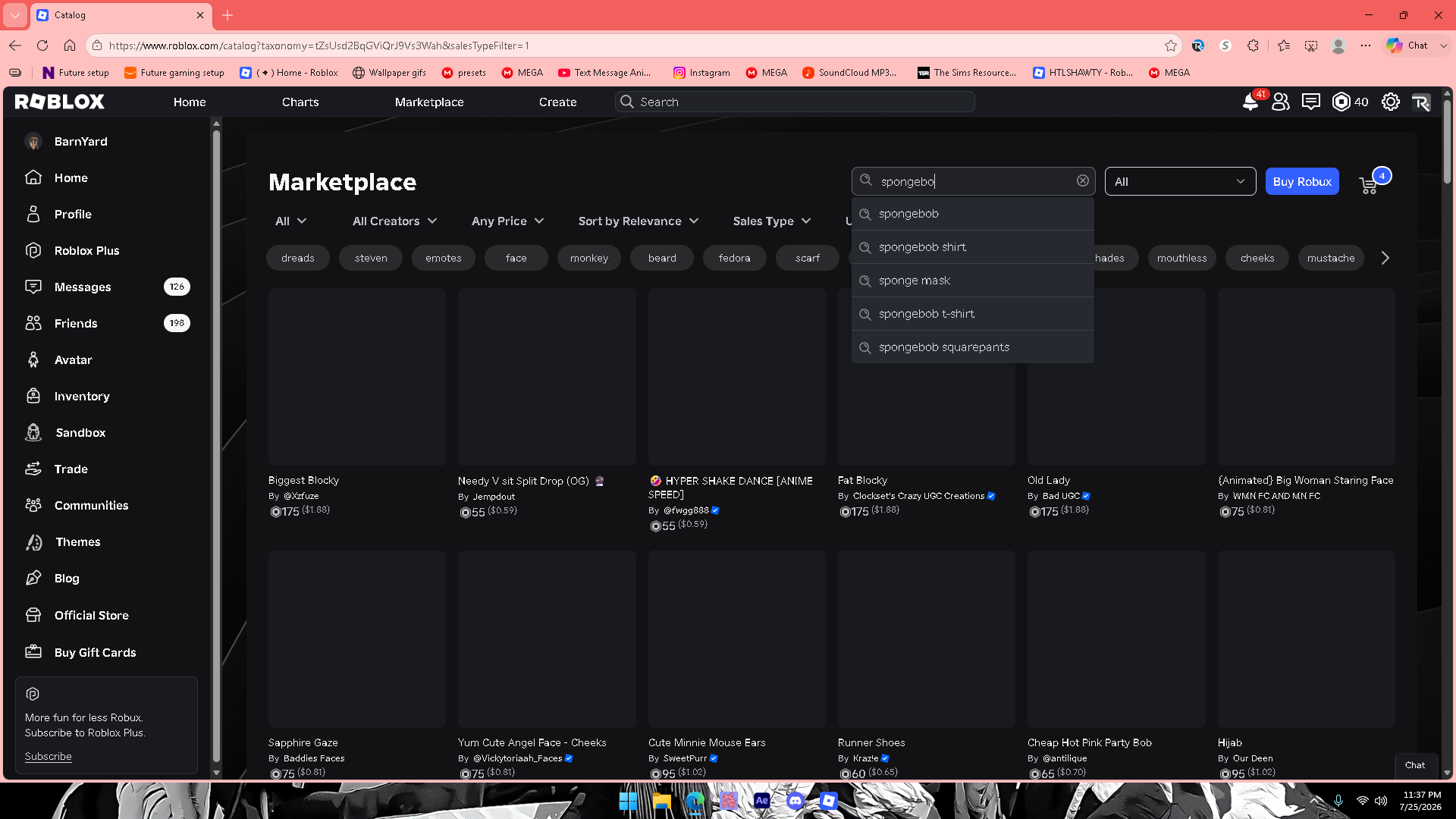
Task: Filter by the 'dreads' tag chip
Action: (x=297, y=258)
